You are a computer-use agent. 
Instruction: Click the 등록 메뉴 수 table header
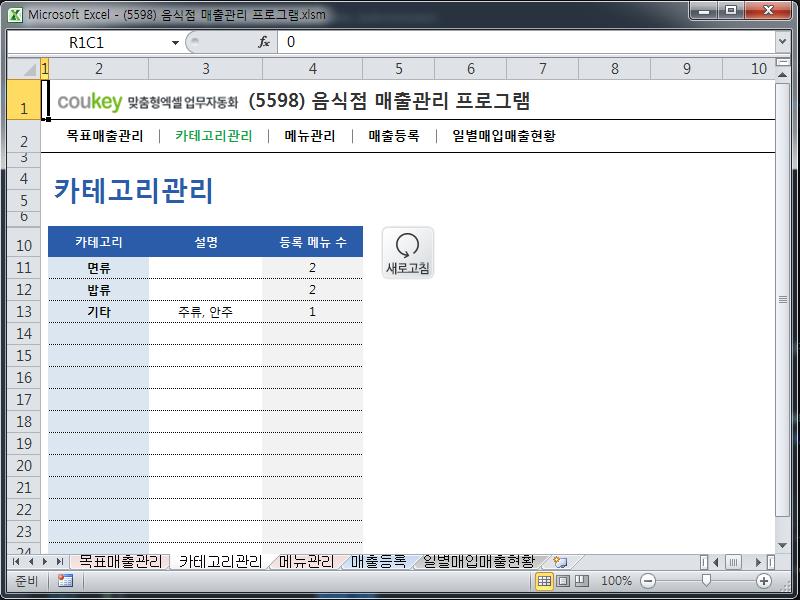[313, 242]
